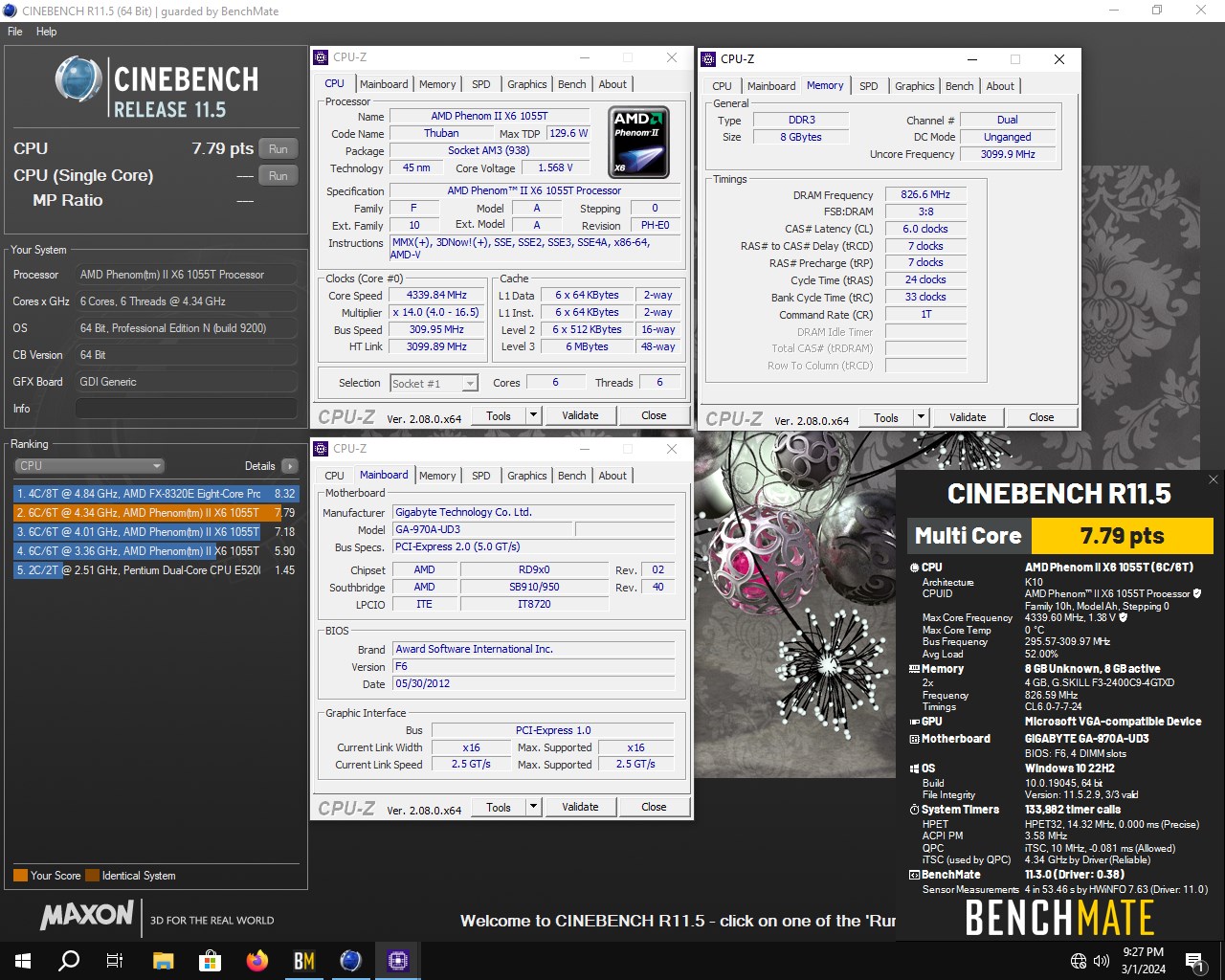This screenshot has width=1225, height=980.
Task: Expand Tools dropdown in CPU-Z Mainboard window
Action: (x=534, y=807)
